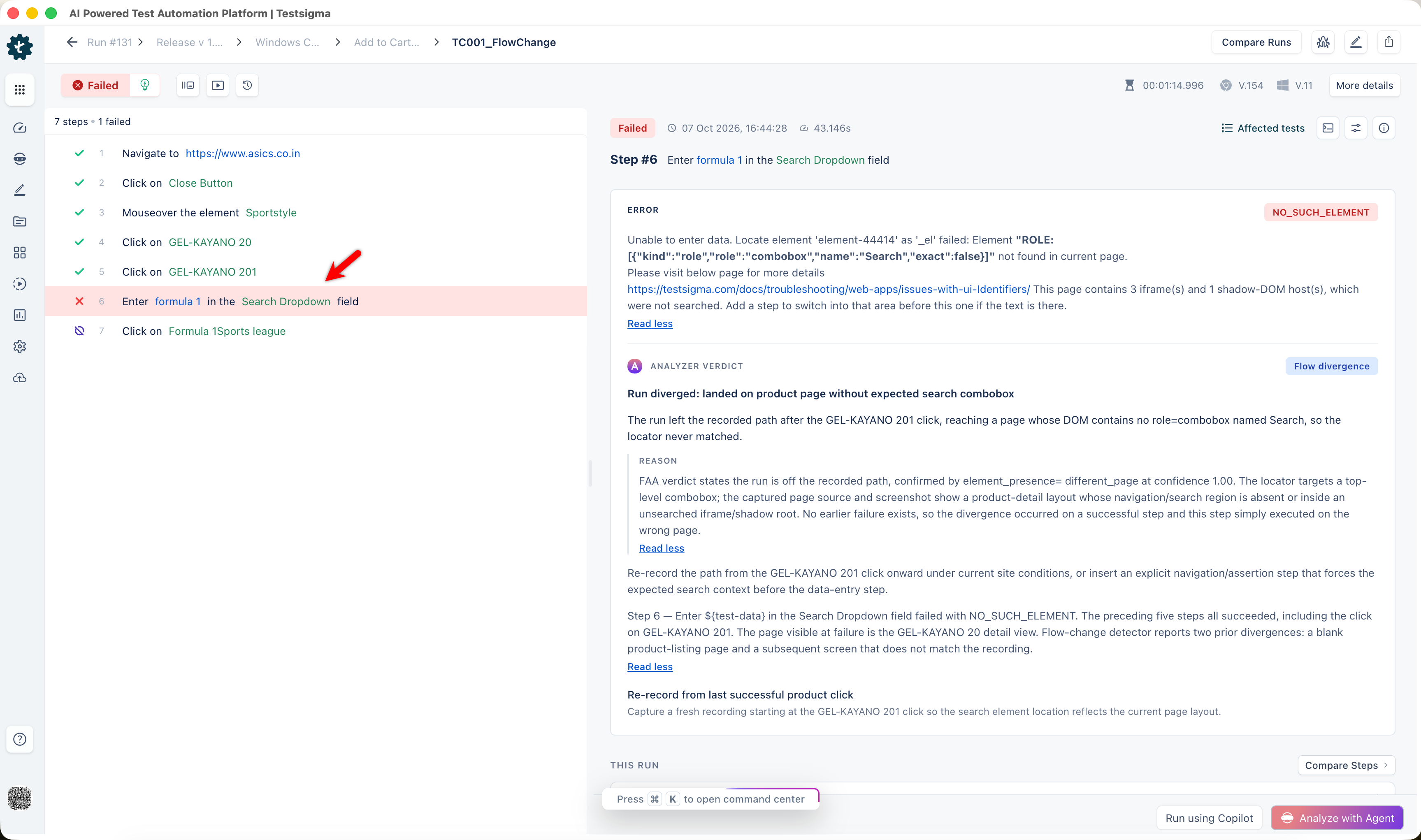The image size is (1421, 840).
Task: Go to Add to Cart... breadcrumb
Action: tap(386, 42)
